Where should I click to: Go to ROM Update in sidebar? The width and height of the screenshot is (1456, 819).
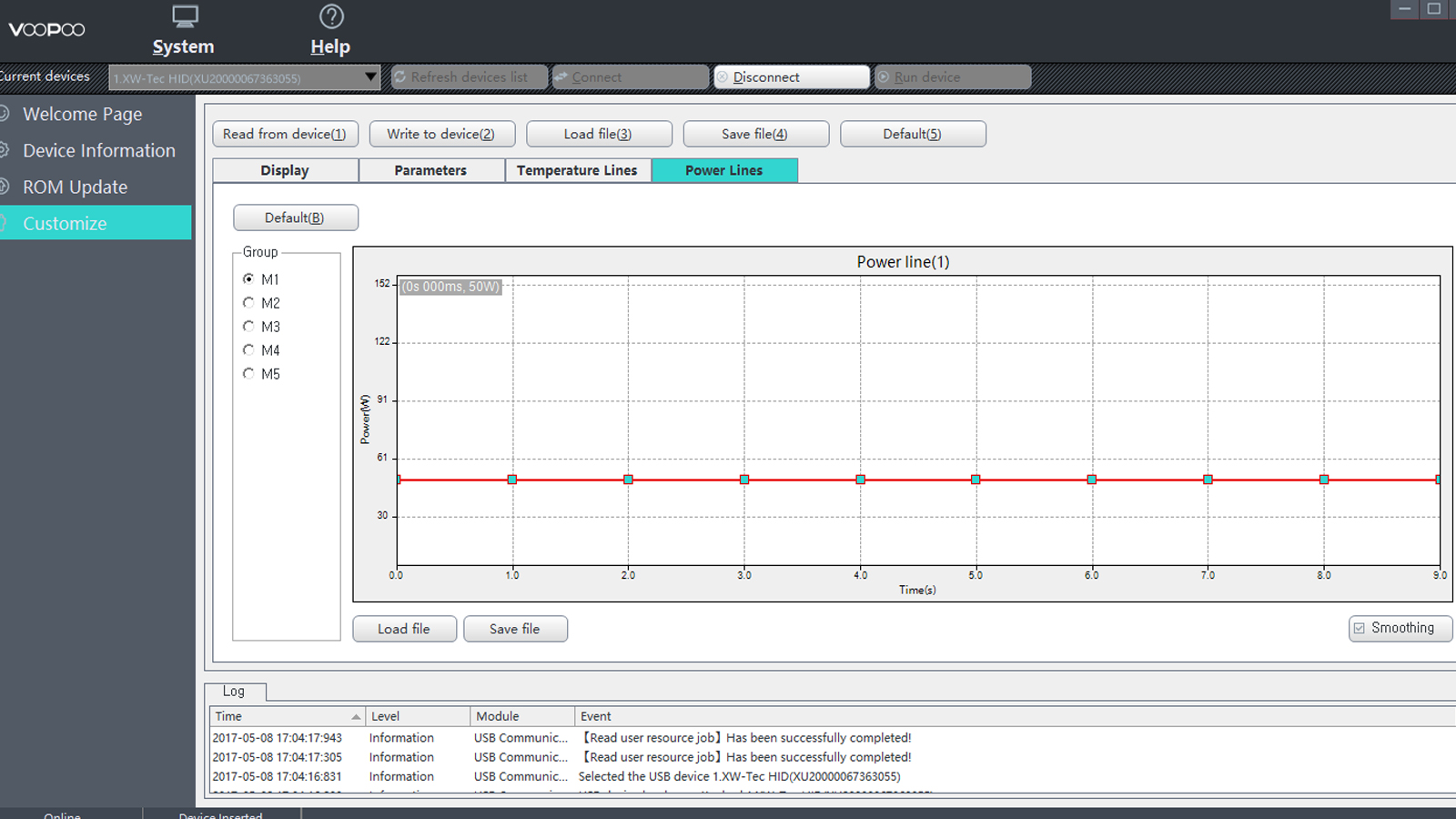(x=75, y=187)
